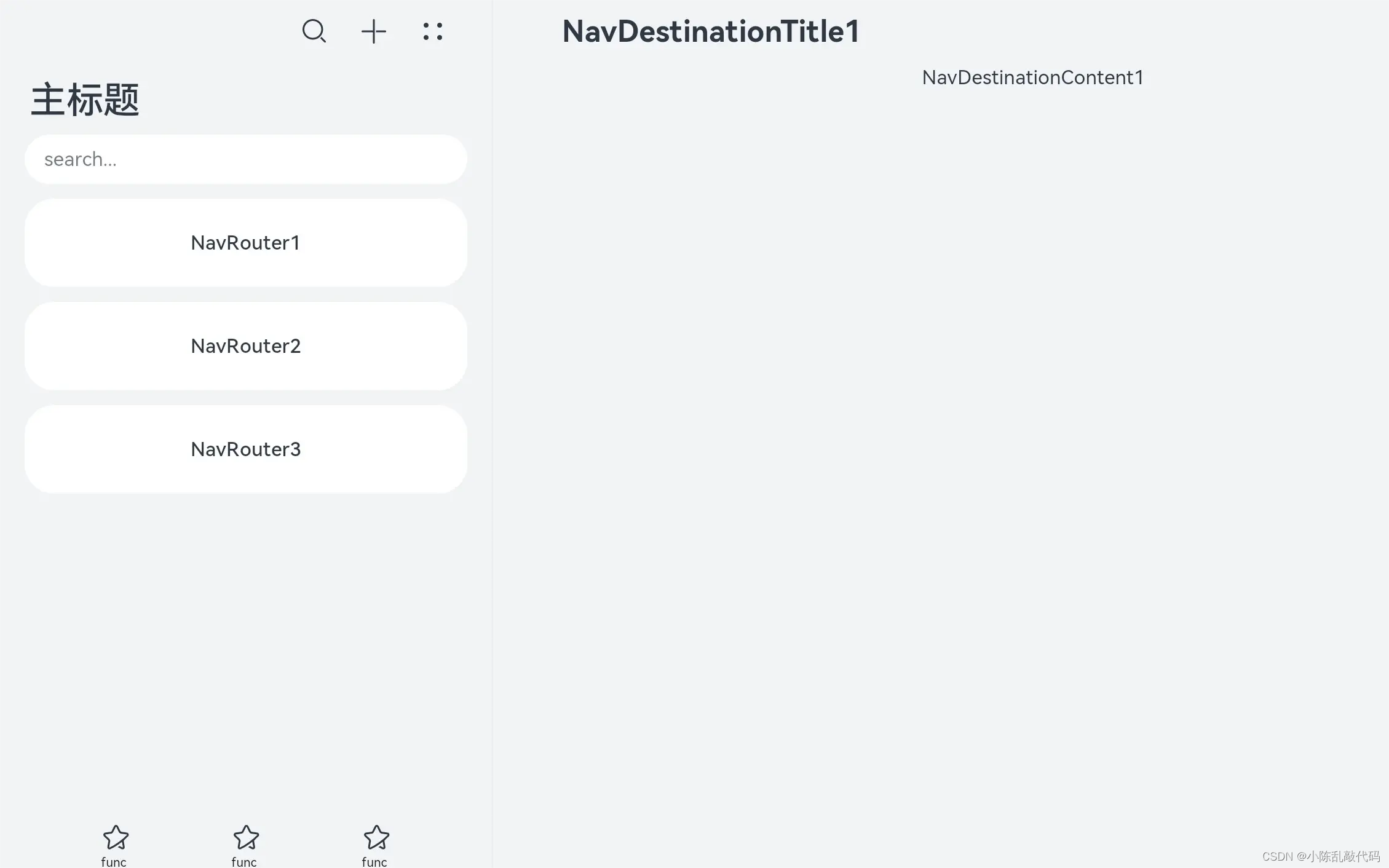Click the CSDN watermark text

[1320, 856]
